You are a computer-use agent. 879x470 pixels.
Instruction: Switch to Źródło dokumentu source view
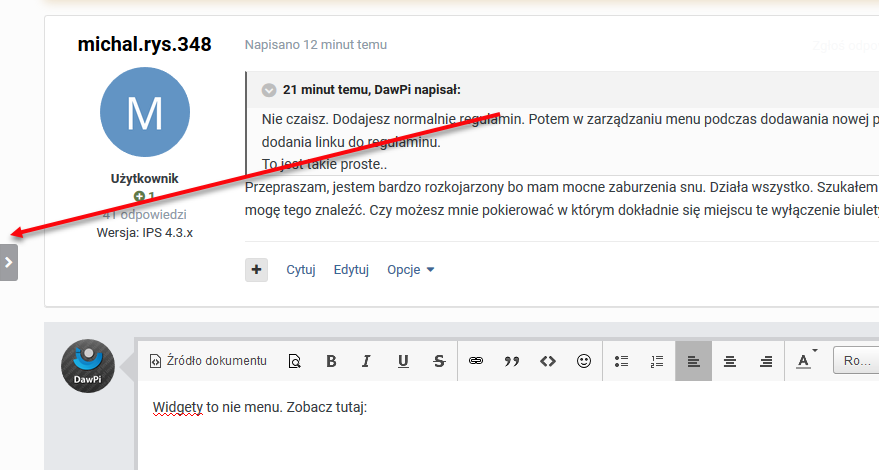click(x=208, y=361)
